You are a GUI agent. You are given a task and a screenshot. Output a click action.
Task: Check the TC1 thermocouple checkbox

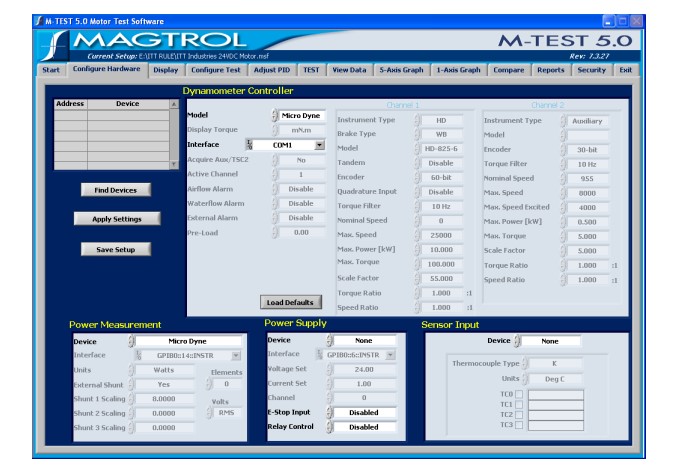point(519,404)
